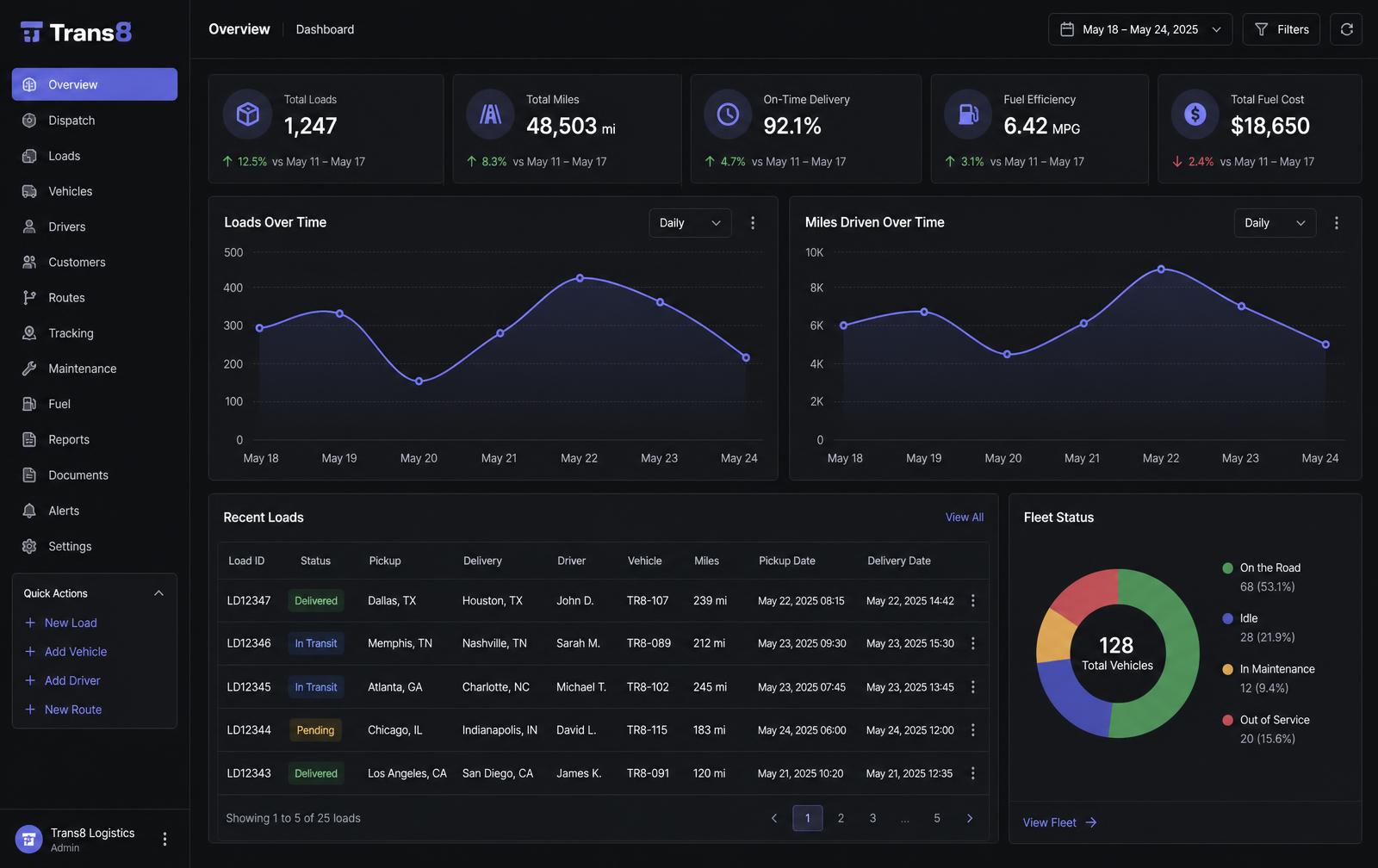Navigate to Loads in the sidebar
Image resolution: width=1378 pixels, height=868 pixels.
tap(95, 156)
